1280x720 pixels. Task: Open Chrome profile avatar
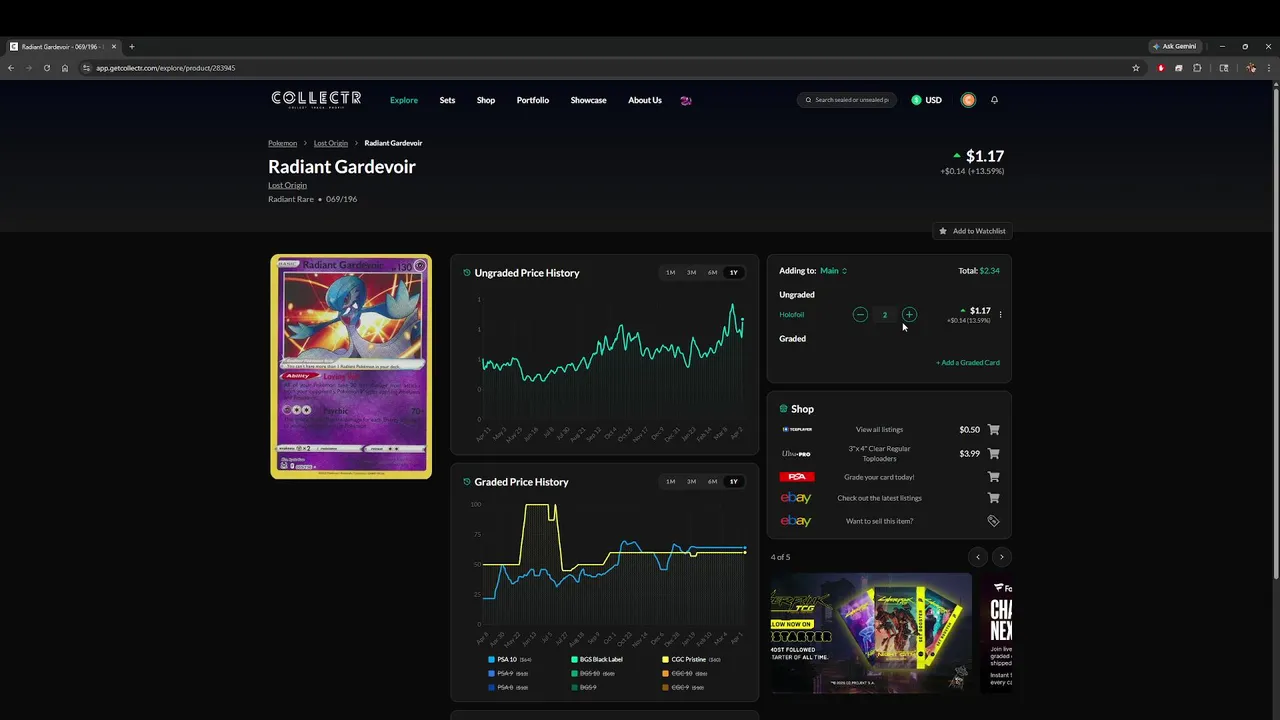1251,68
